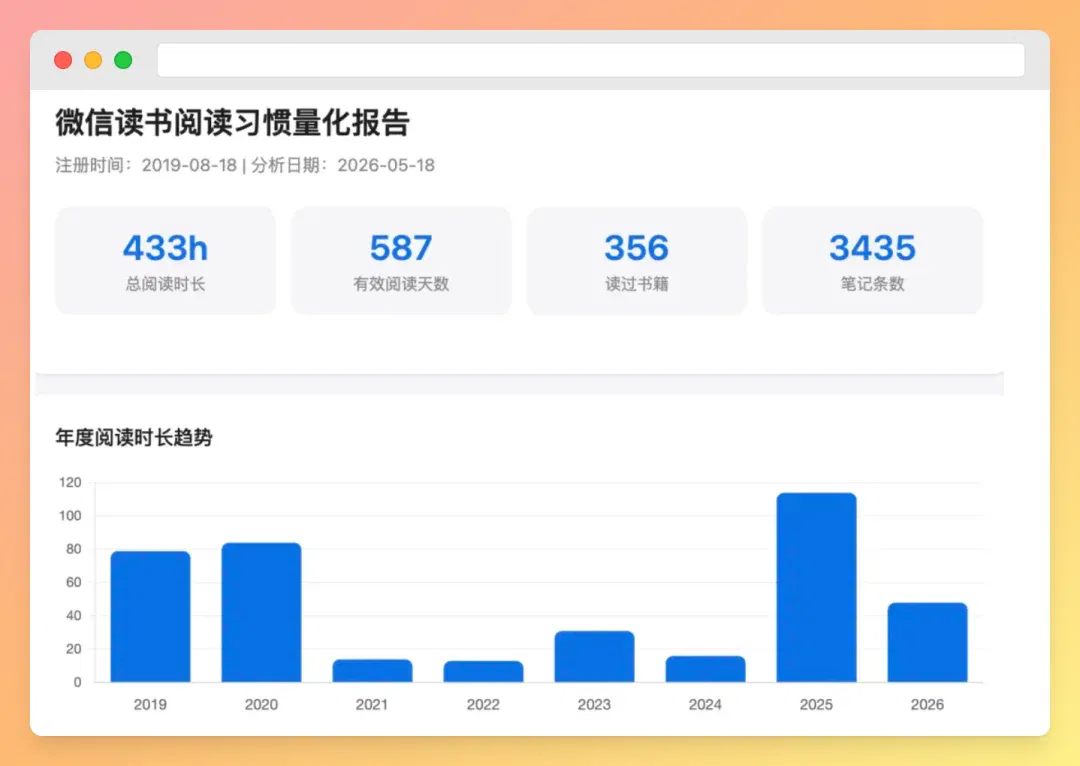The height and width of the screenshot is (766, 1080).
Task: Click the 80 y-axis value
Action: point(74,549)
